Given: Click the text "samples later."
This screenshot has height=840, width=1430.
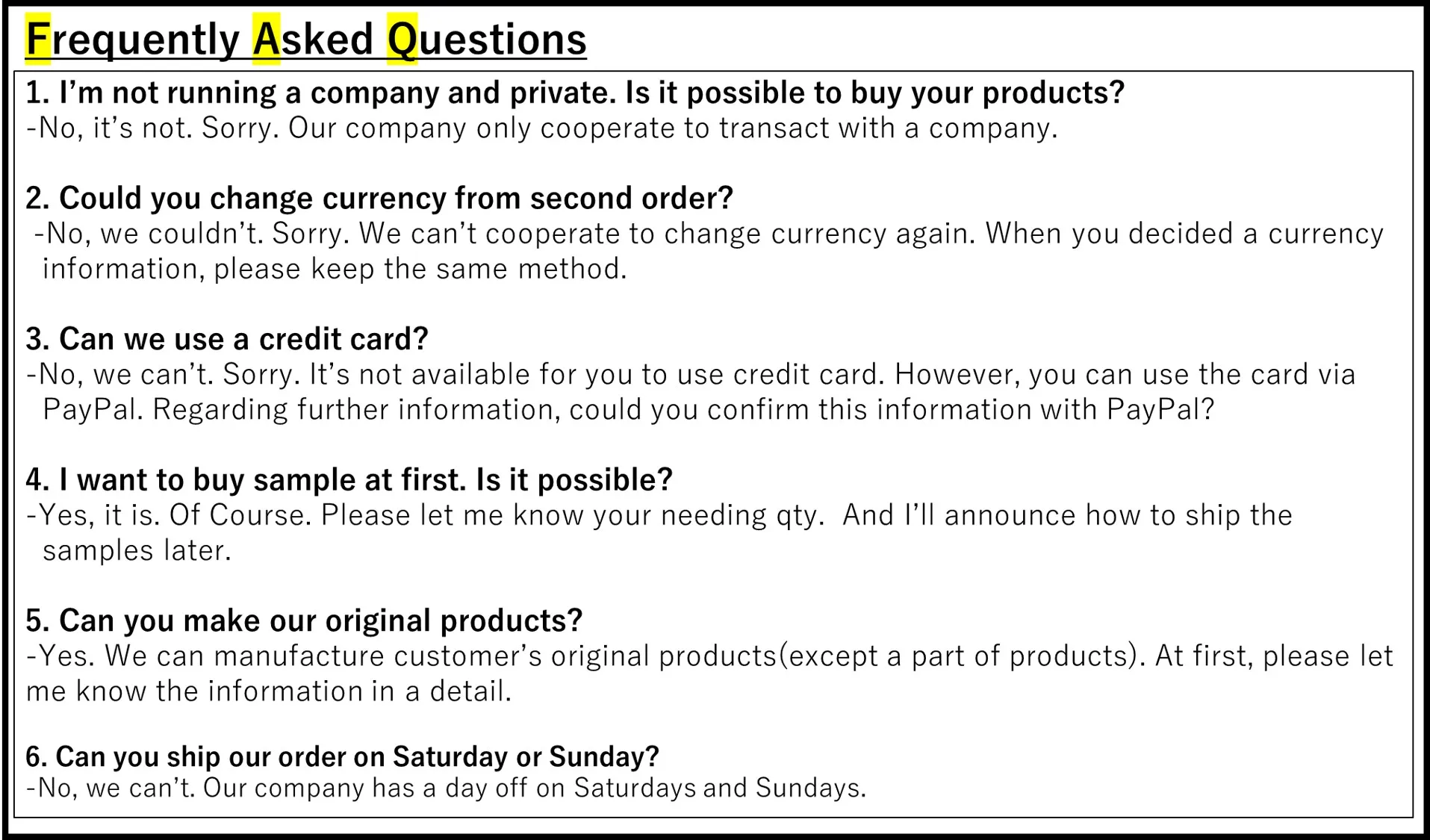Looking at the screenshot, I should [x=137, y=550].
